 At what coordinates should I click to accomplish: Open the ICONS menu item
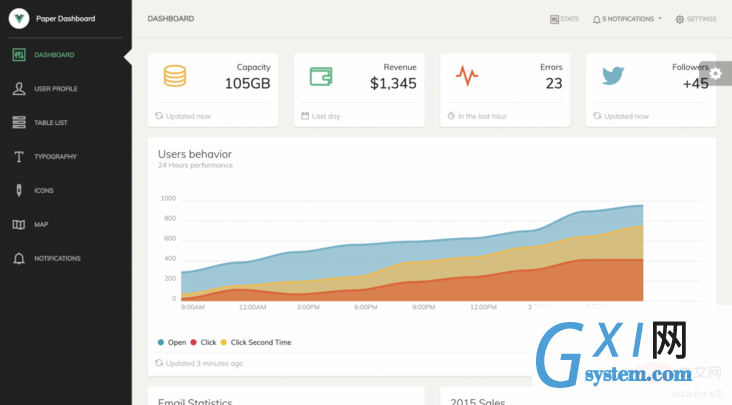pyautogui.click(x=43, y=190)
